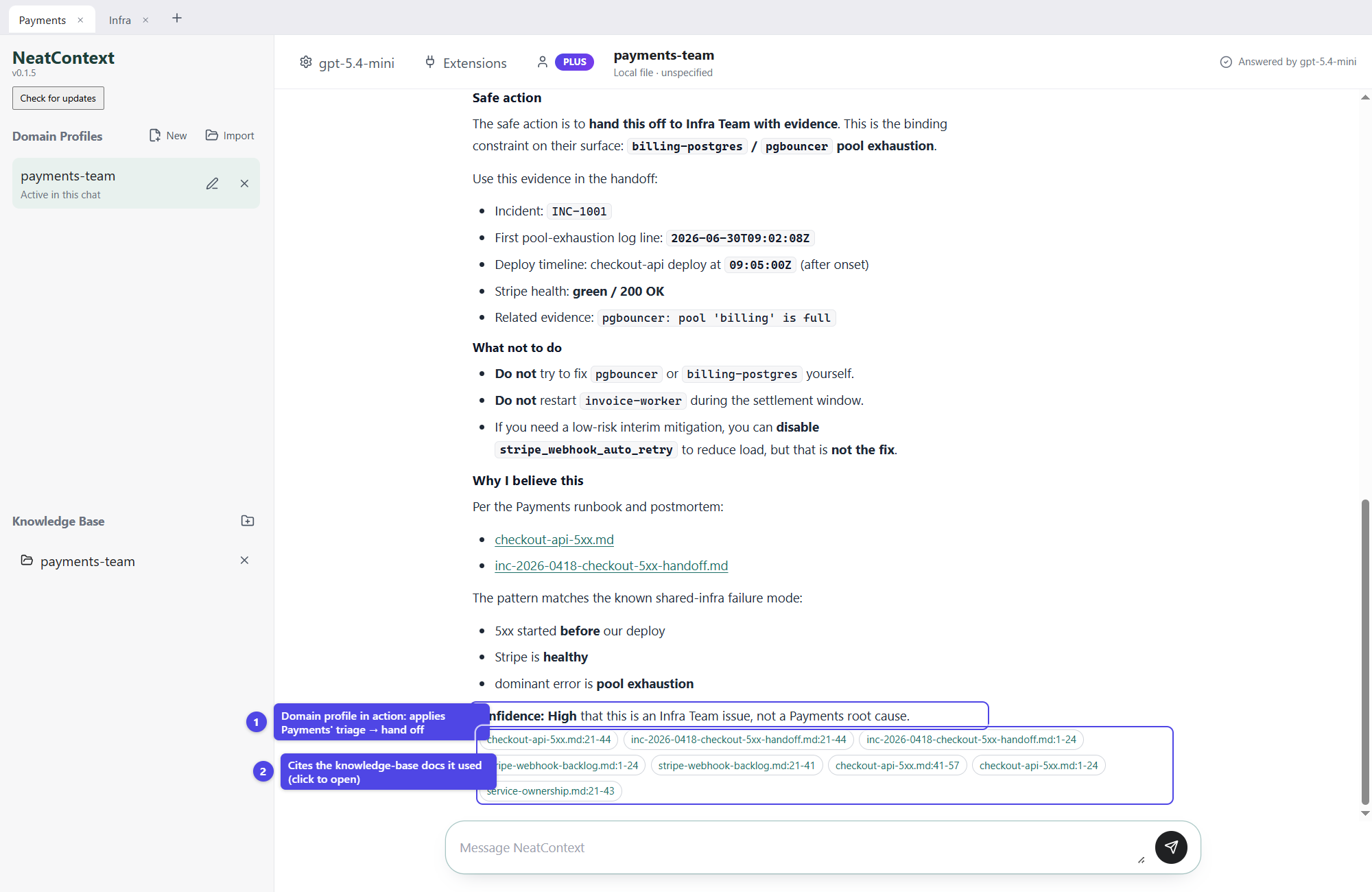The image size is (1372, 892).
Task: Switch to the Infra tab
Action: tap(120, 21)
